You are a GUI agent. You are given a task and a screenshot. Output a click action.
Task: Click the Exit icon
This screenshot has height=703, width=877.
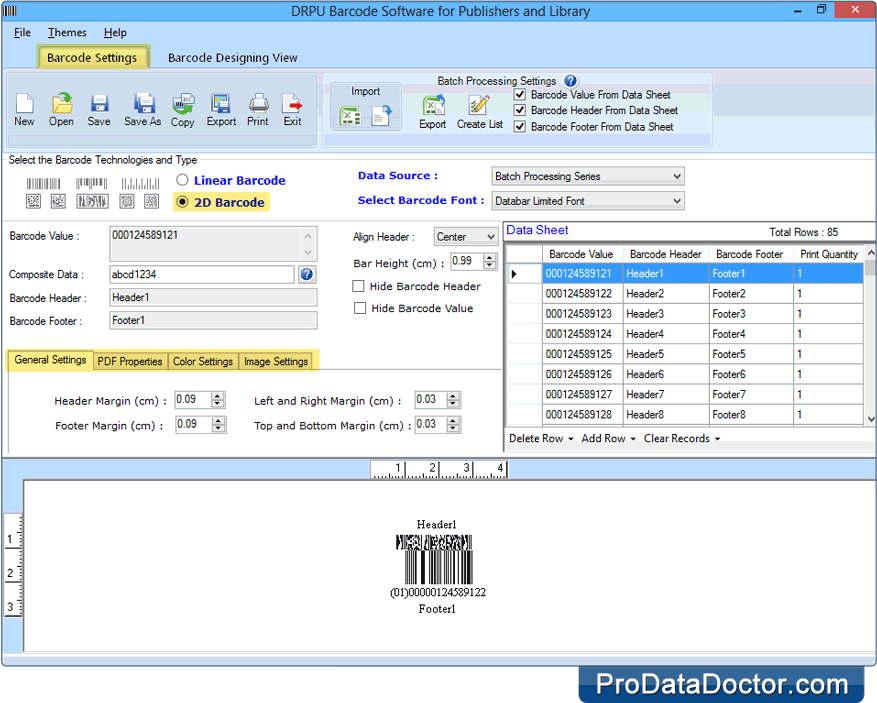click(x=292, y=103)
